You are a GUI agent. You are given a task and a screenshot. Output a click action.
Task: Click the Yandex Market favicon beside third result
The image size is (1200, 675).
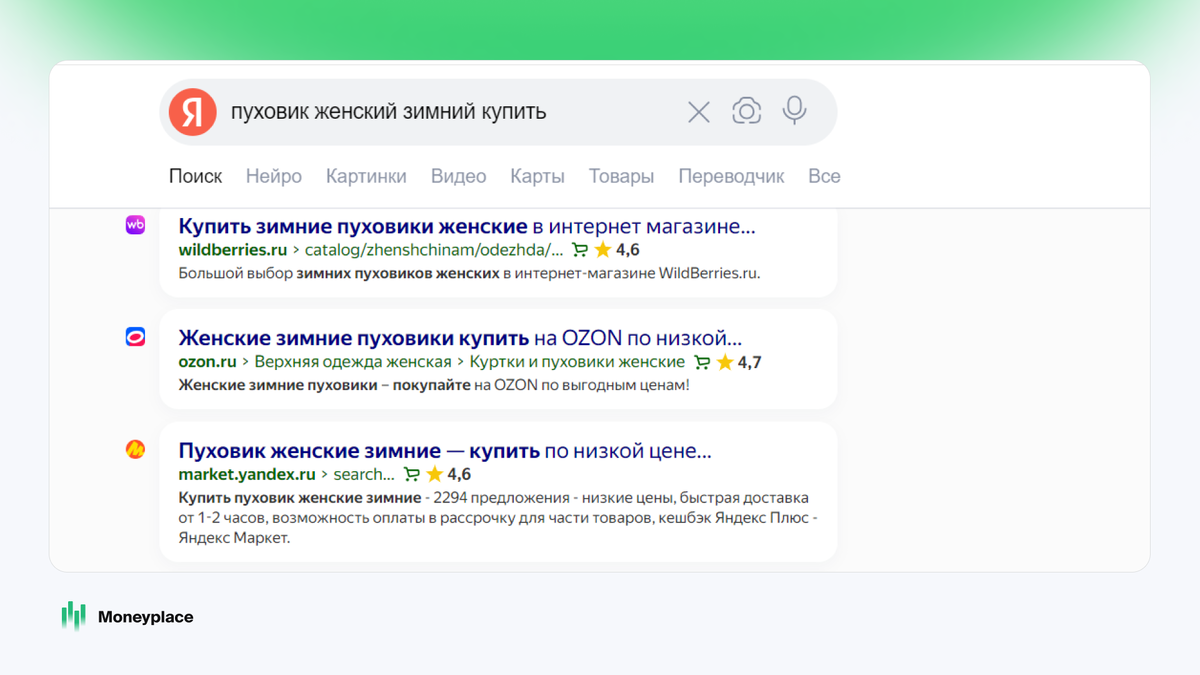pos(135,449)
